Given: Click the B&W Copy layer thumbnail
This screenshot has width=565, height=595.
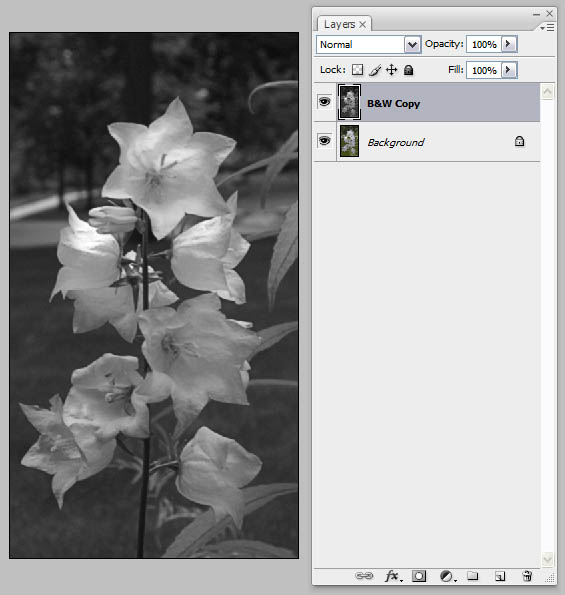Looking at the screenshot, I should coord(349,102).
